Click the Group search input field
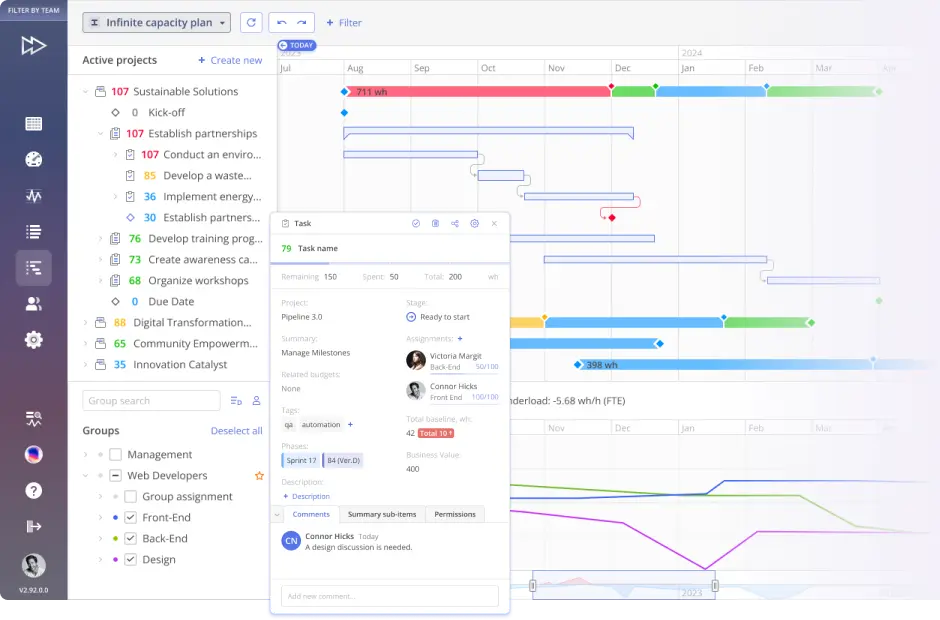Viewport: 940px width, 620px height. (x=150, y=401)
